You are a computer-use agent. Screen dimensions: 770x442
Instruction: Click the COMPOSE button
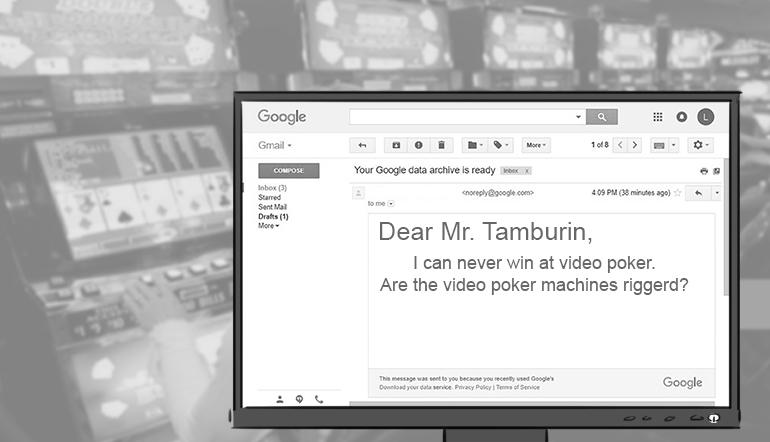point(289,170)
